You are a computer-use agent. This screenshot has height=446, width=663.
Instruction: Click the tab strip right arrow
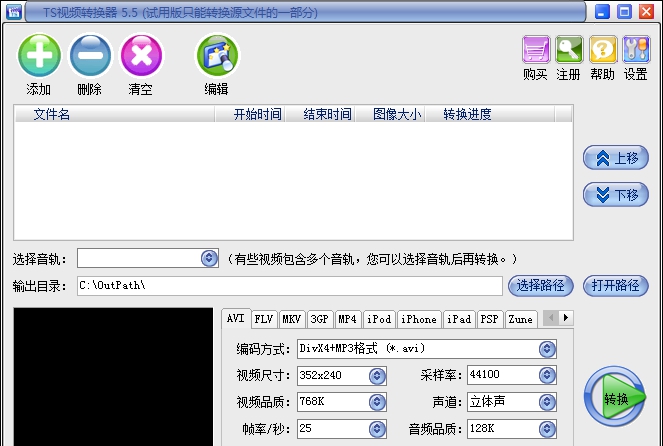[566, 318]
